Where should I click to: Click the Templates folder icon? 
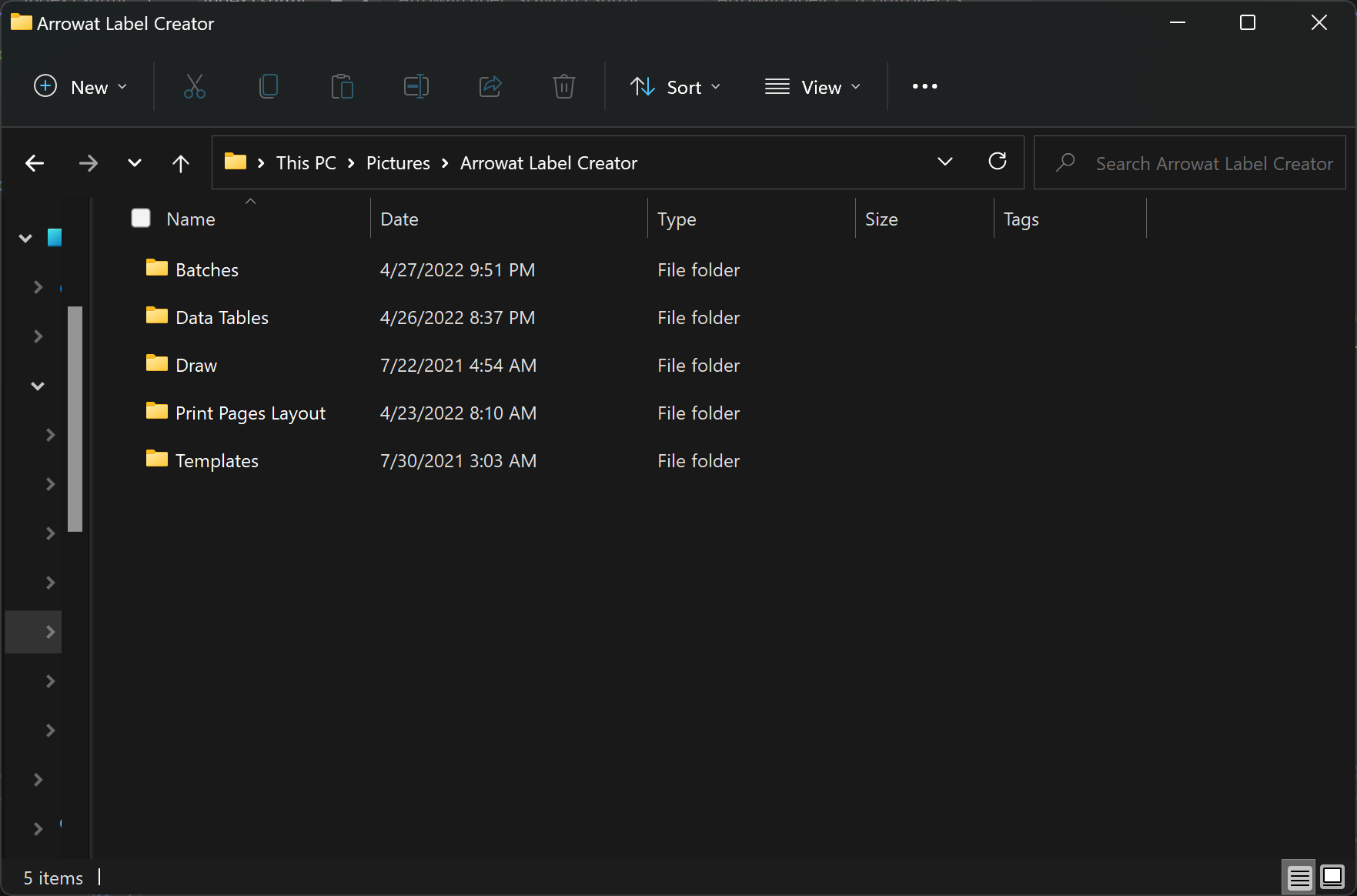click(x=157, y=459)
